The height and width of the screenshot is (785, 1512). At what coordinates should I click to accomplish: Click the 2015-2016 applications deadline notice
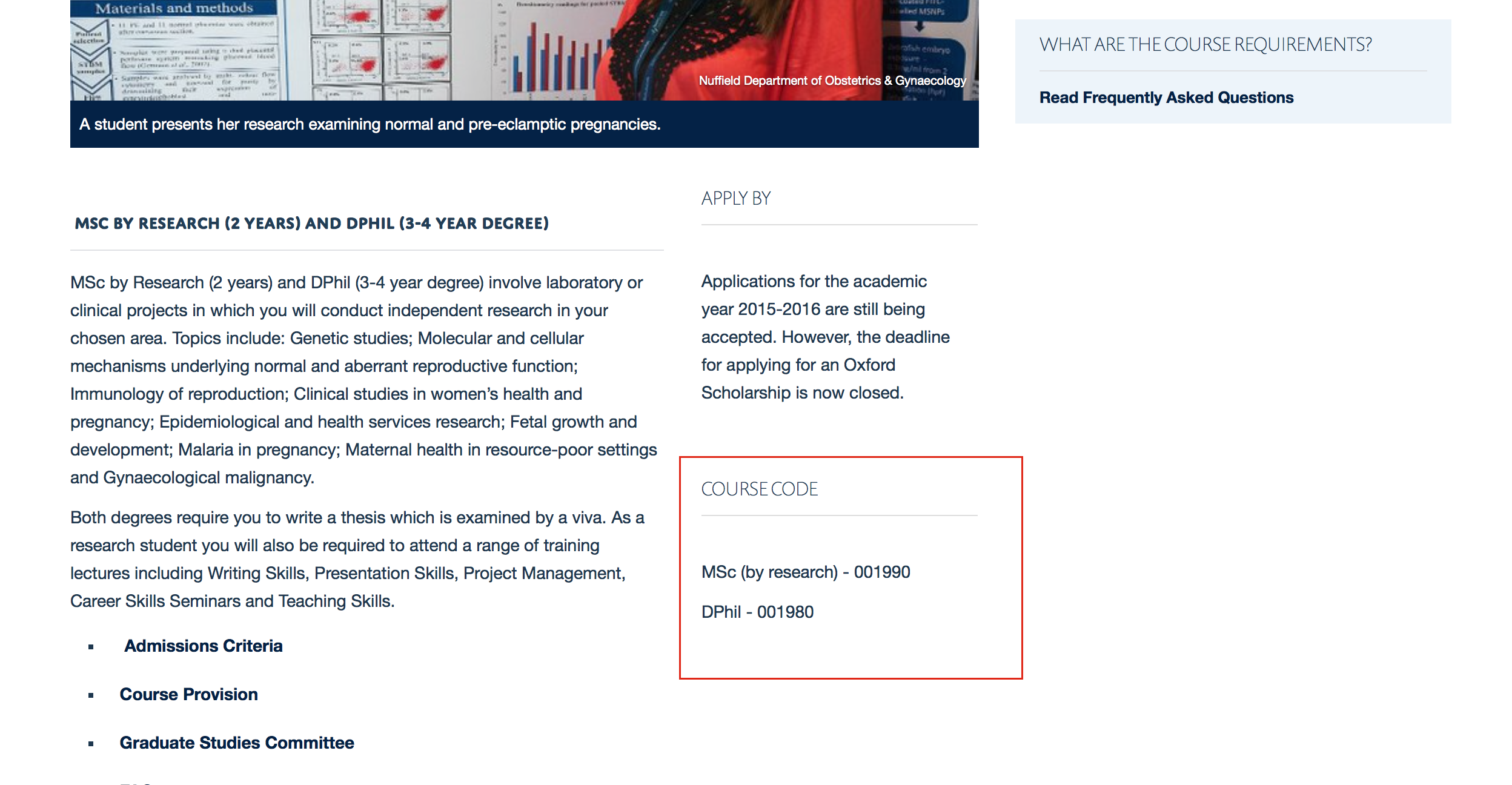(x=825, y=337)
